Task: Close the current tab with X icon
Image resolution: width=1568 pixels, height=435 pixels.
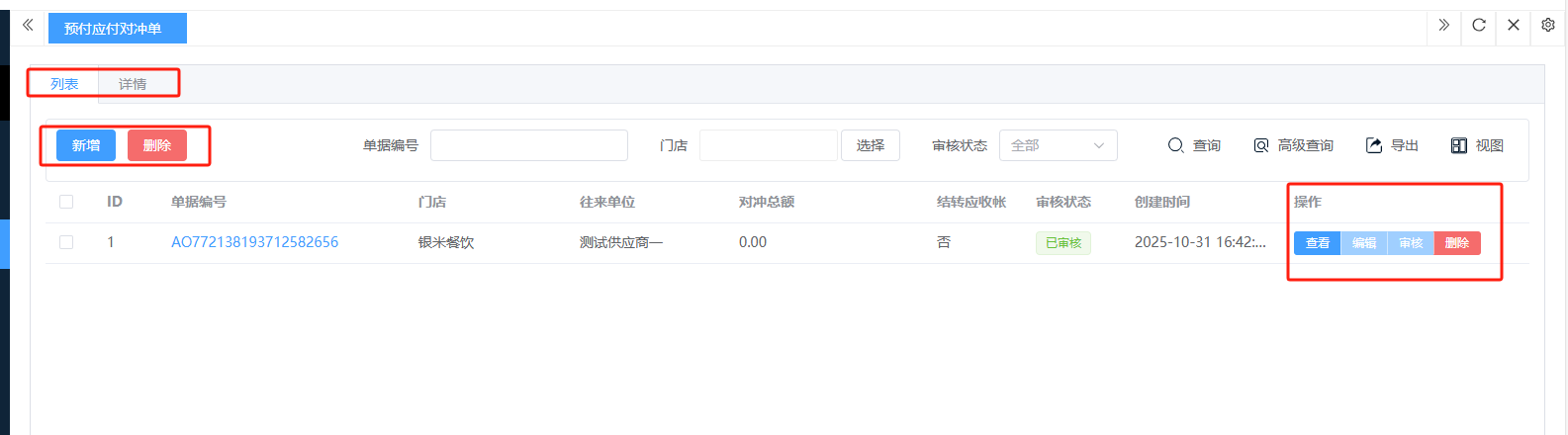Action: click(1513, 26)
